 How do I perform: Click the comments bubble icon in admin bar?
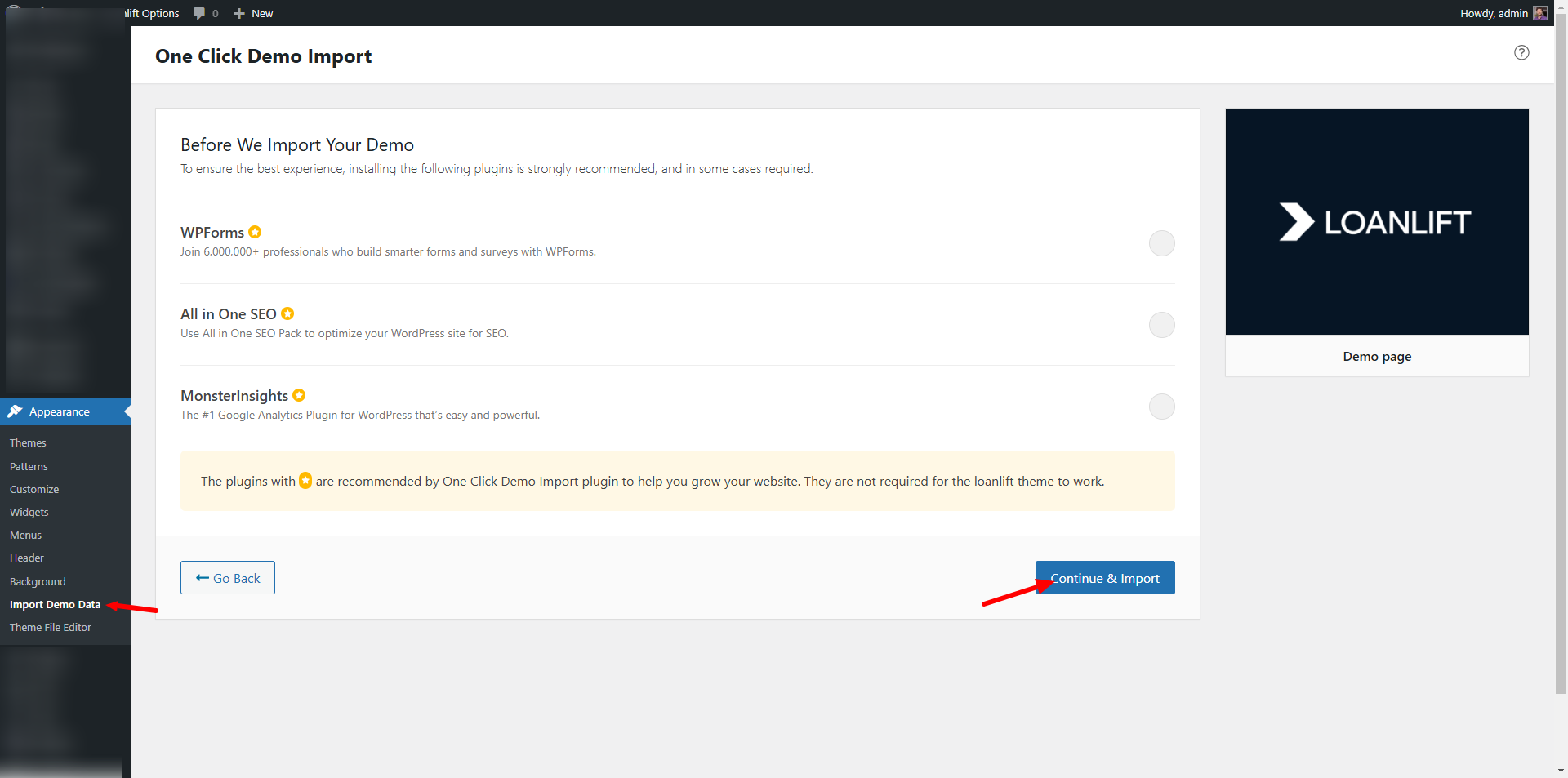[x=199, y=13]
